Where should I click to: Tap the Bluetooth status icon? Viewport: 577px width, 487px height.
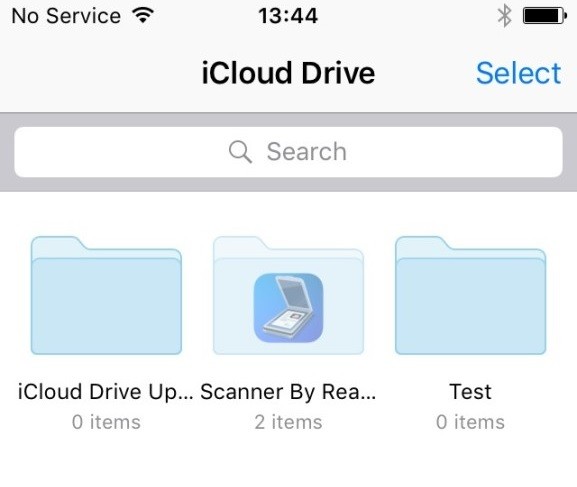click(x=505, y=16)
